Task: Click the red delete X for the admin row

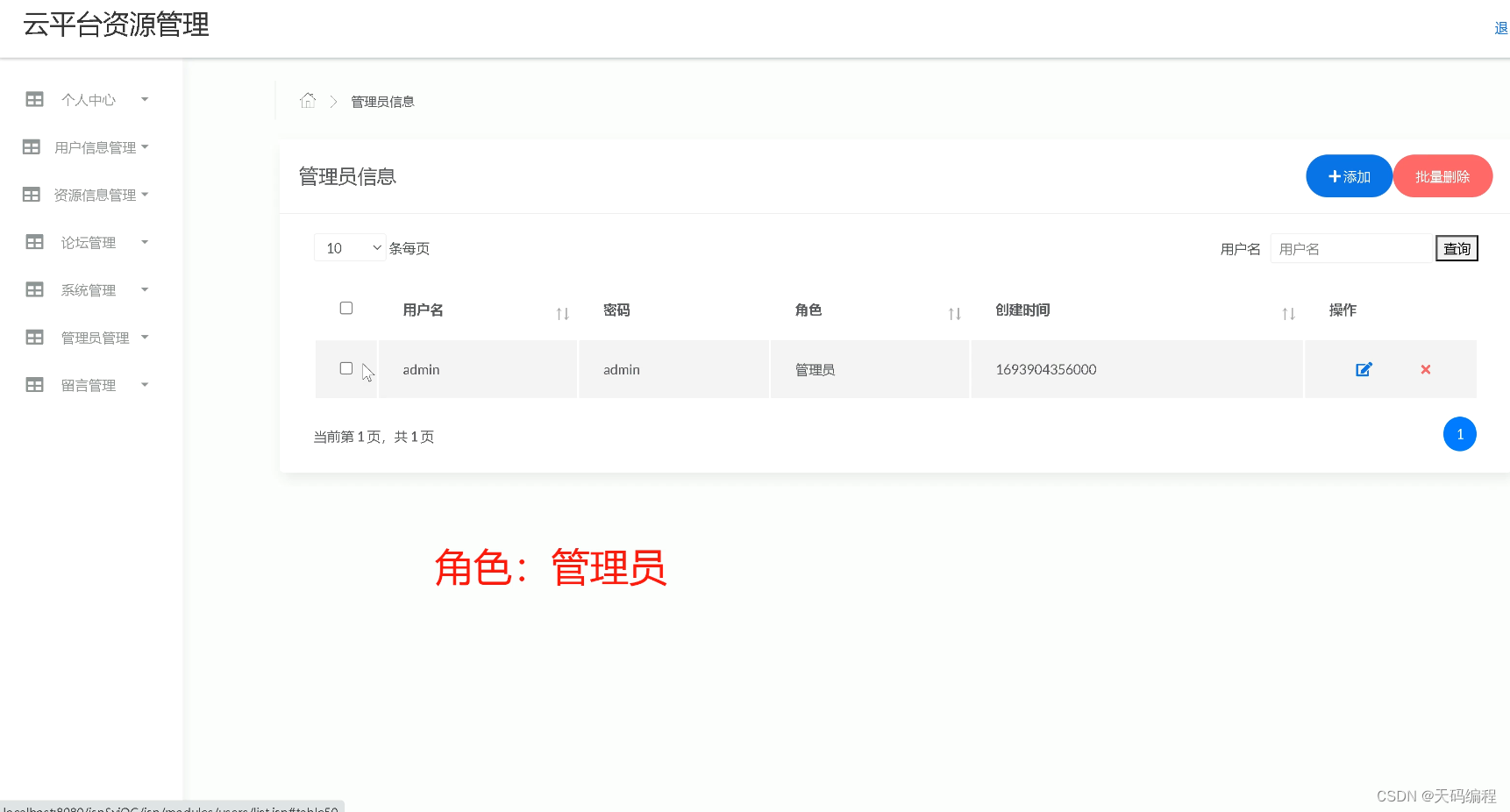Action: click(x=1426, y=369)
